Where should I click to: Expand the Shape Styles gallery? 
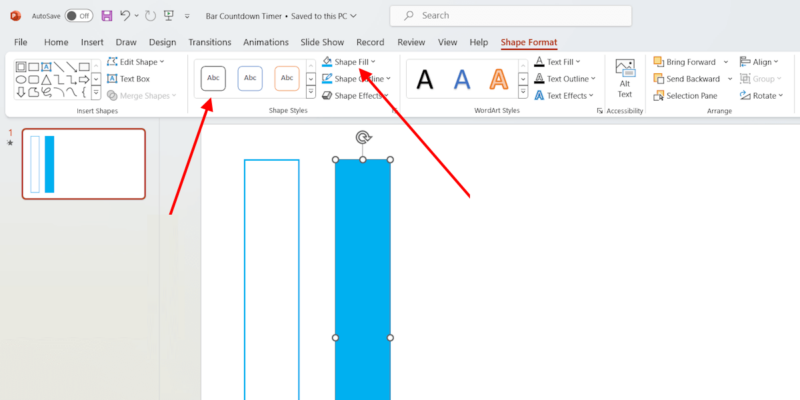click(x=311, y=92)
